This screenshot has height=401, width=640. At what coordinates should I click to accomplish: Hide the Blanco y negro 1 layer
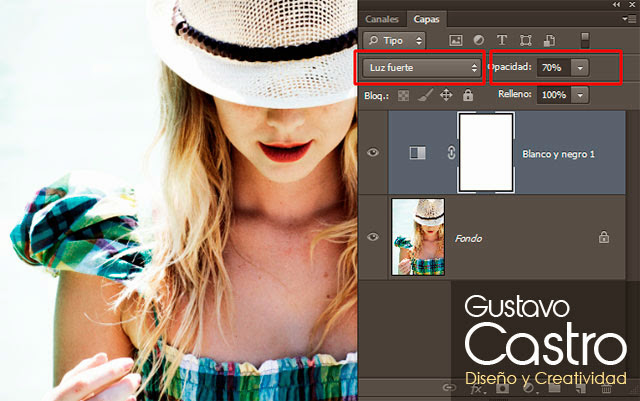(373, 152)
